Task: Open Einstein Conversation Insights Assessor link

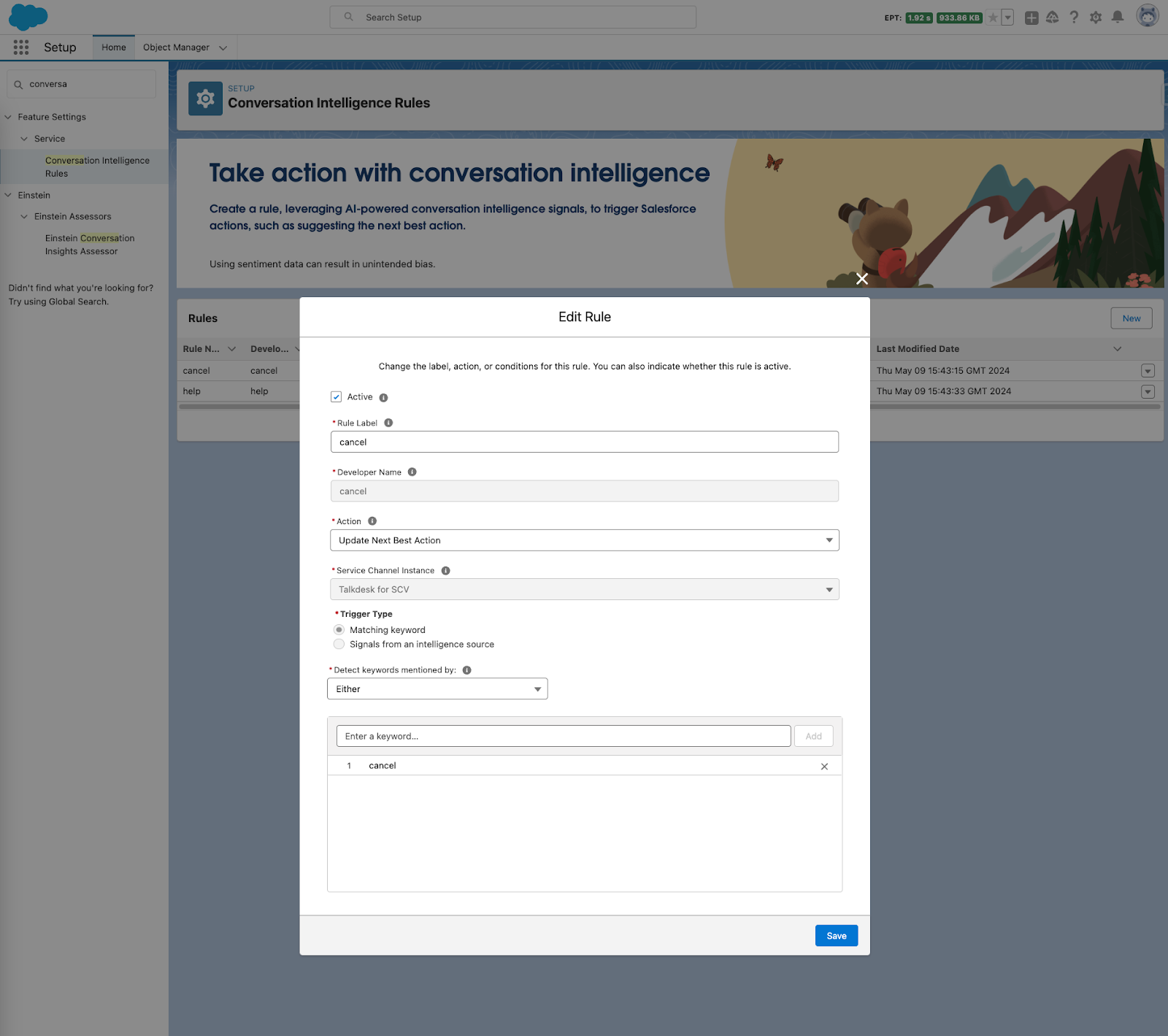Action: click(x=89, y=245)
